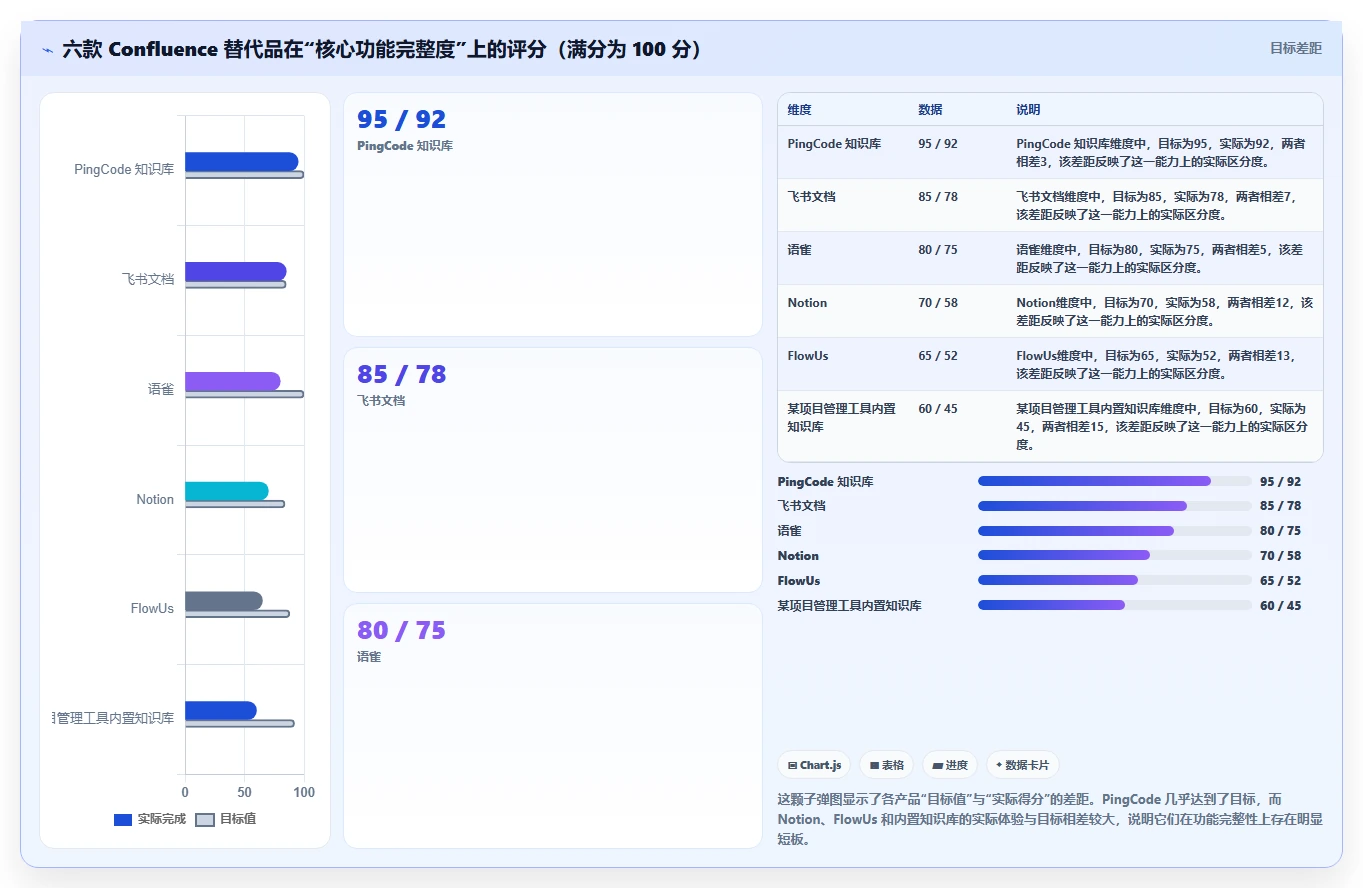Screen dimensions: 1363x888
Task: Click the 飞书文档 indigo chart bar
Action: click(x=235, y=271)
